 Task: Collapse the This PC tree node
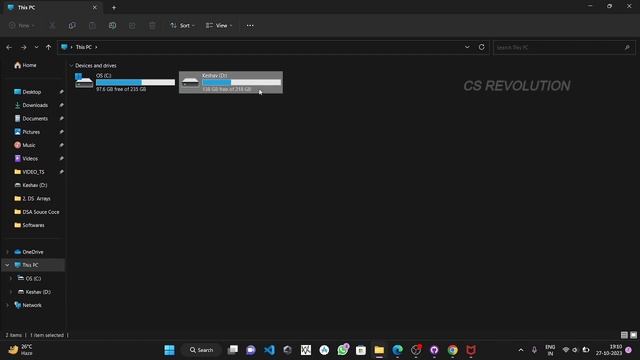point(7,265)
